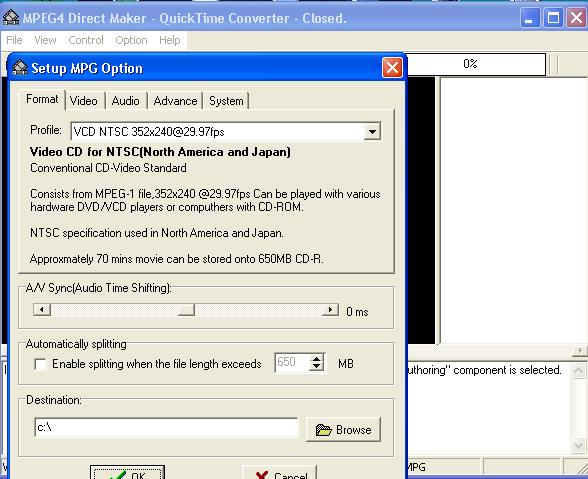Screen dimensions: 588x479
Task: Click the 'Video CD for NTSC' heading text
Action: pyautogui.click(x=160, y=152)
